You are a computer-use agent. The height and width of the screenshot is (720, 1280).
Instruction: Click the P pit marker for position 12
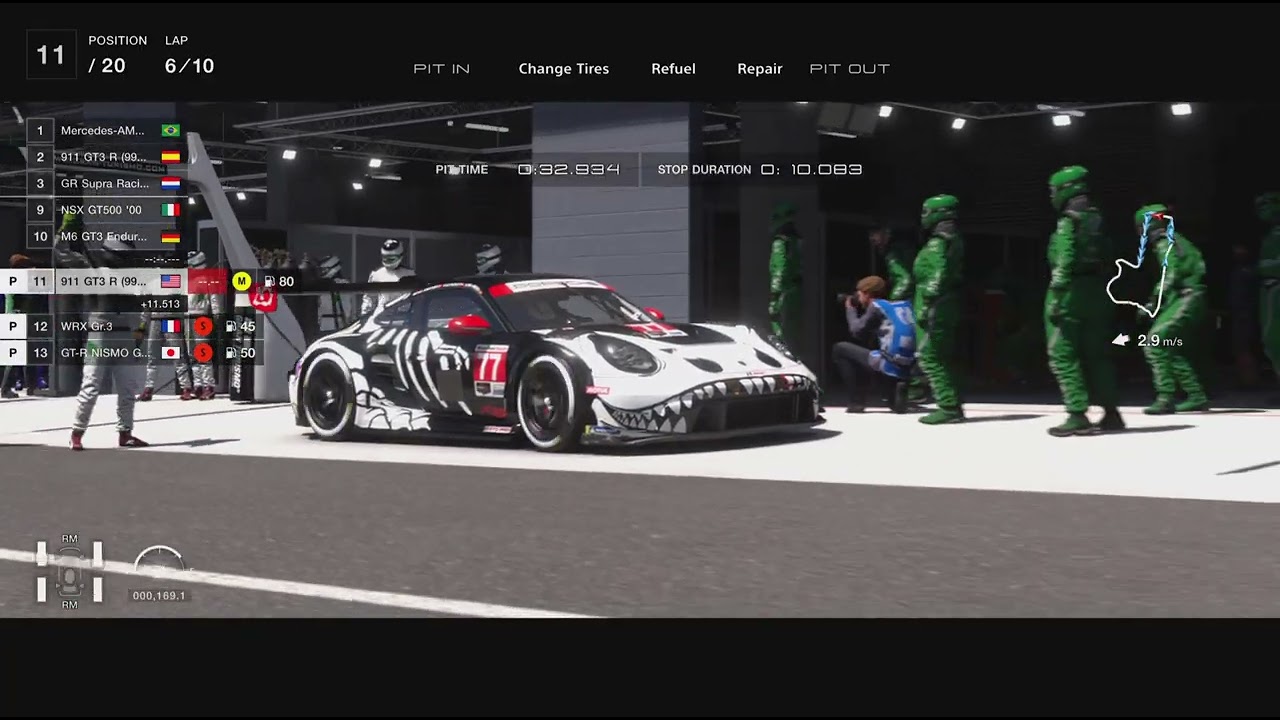pos(12,326)
